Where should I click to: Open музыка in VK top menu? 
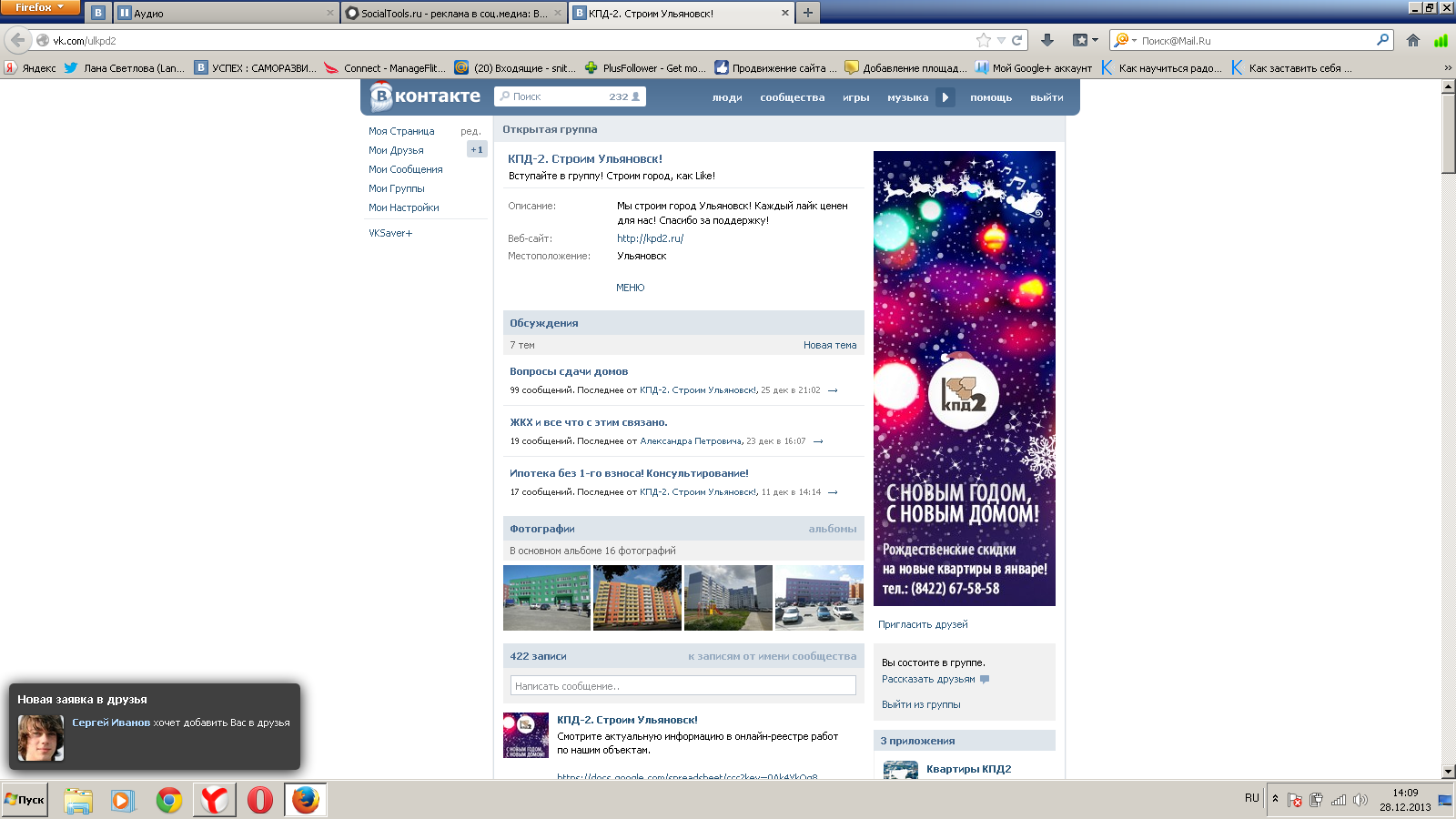(908, 97)
